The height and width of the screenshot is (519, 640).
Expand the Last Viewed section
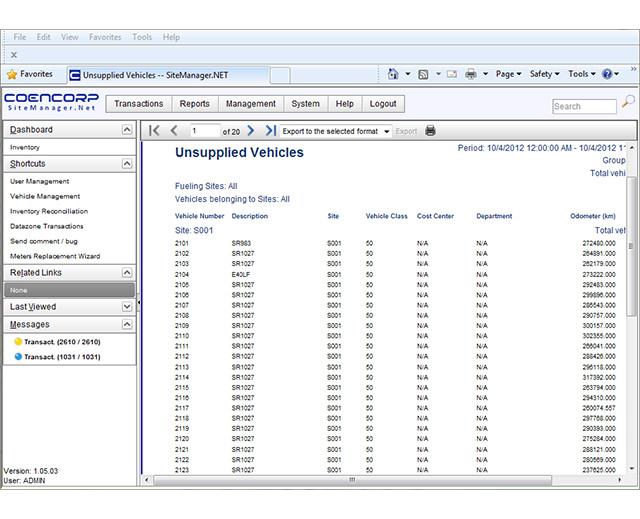click(126, 307)
